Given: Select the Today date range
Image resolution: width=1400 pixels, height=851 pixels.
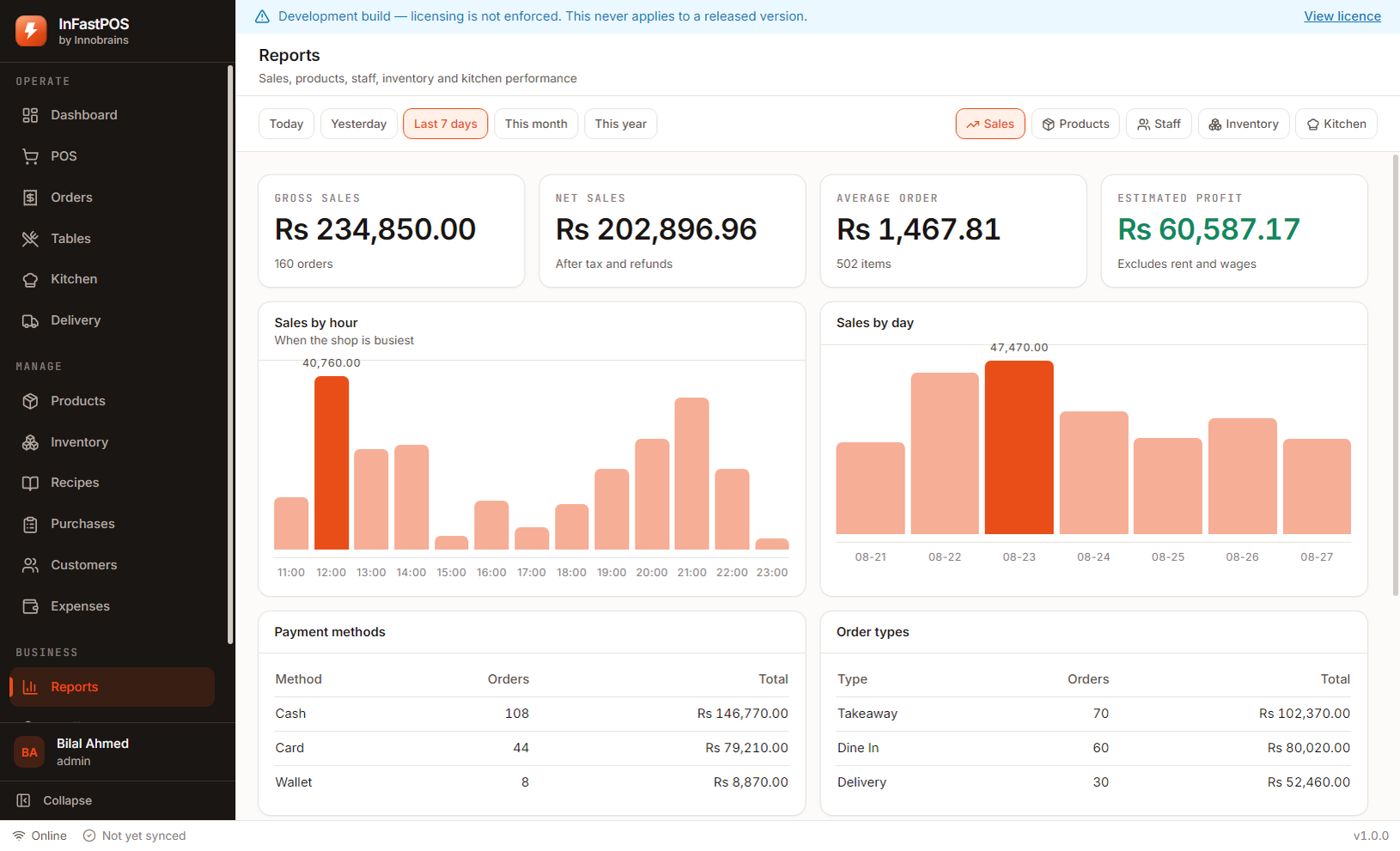Looking at the screenshot, I should (286, 124).
